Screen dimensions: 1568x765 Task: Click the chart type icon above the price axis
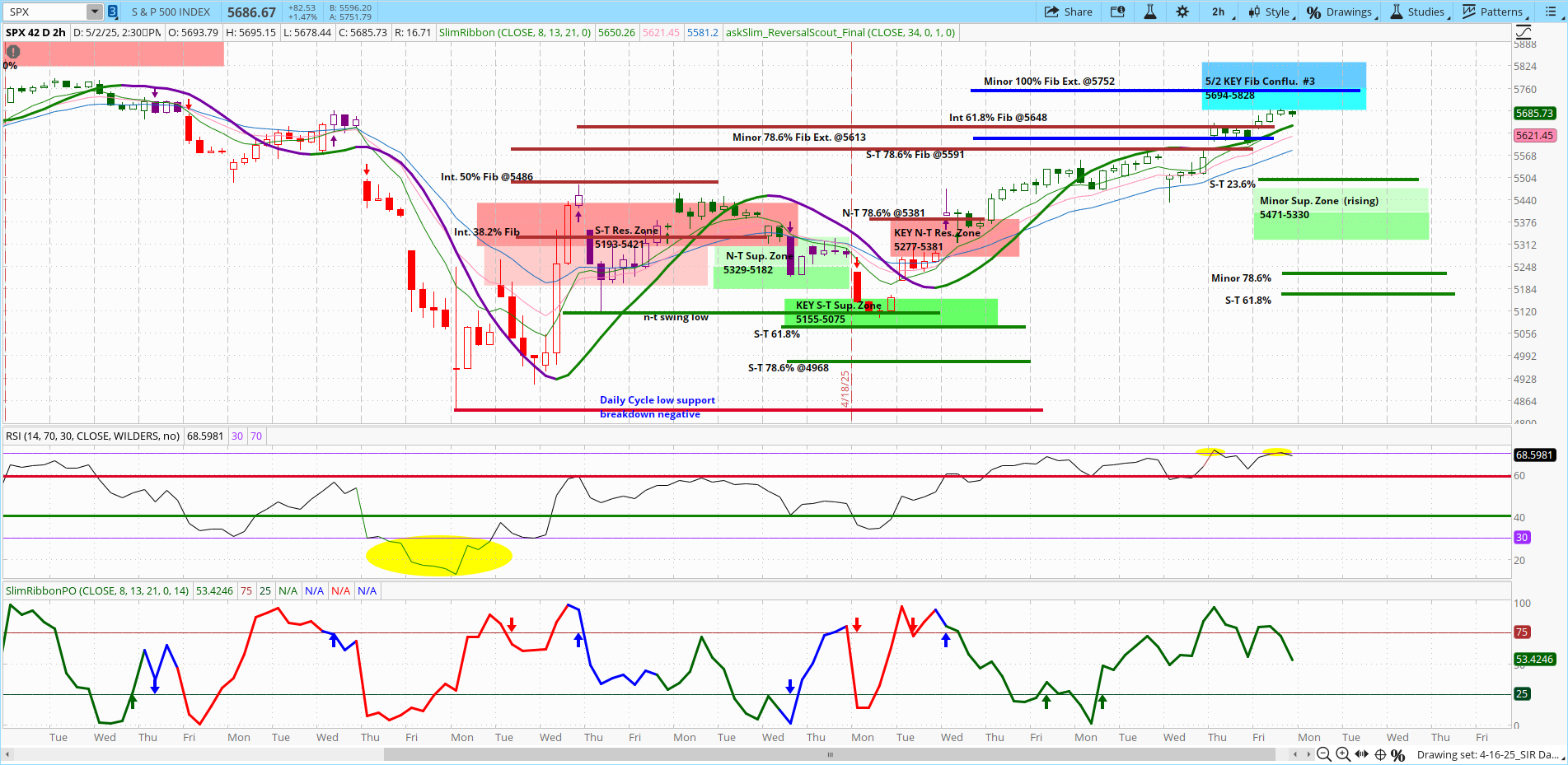coord(1523,31)
